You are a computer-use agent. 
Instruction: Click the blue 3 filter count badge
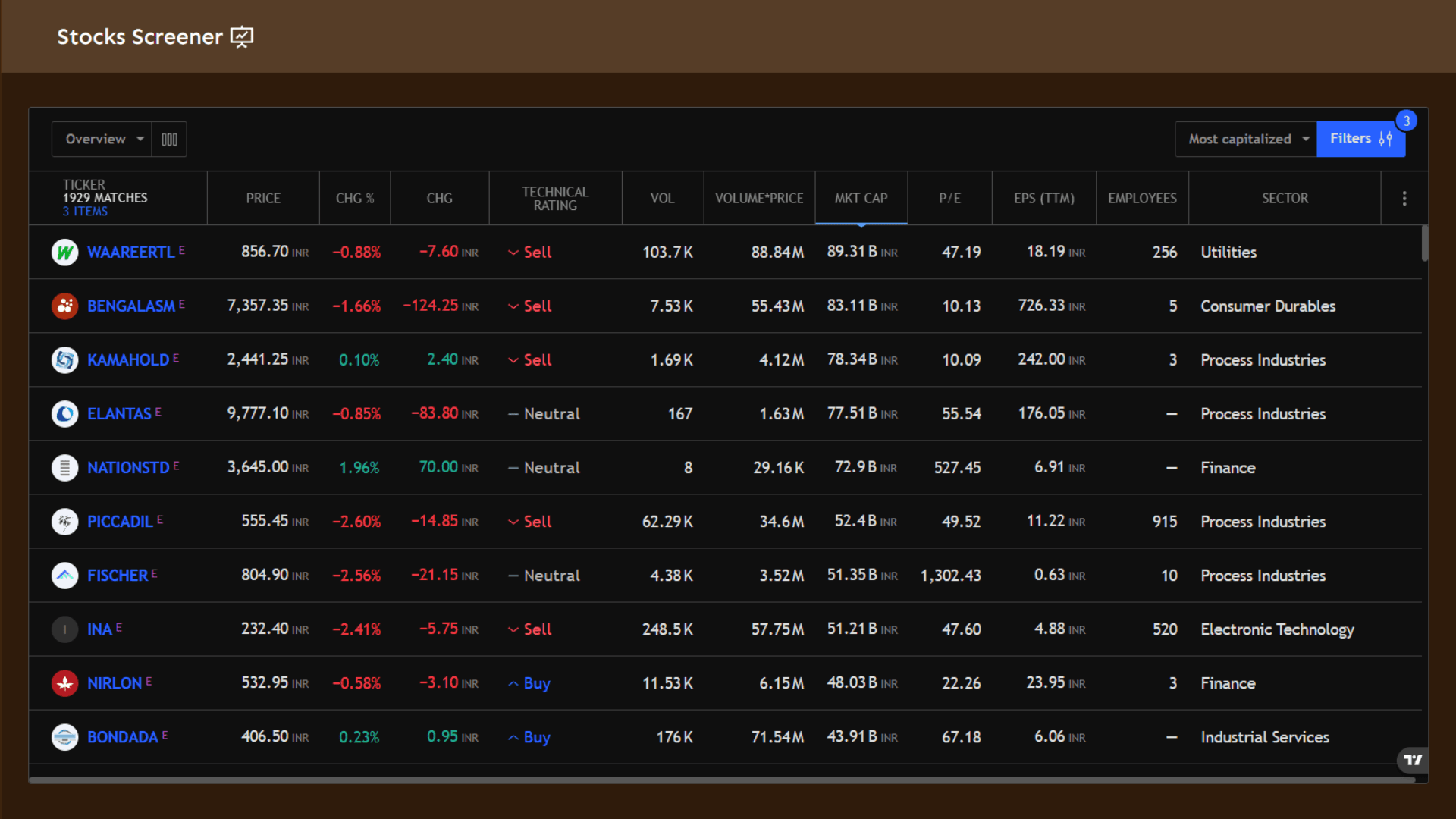pyautogui.click(x=1407, y=121)
